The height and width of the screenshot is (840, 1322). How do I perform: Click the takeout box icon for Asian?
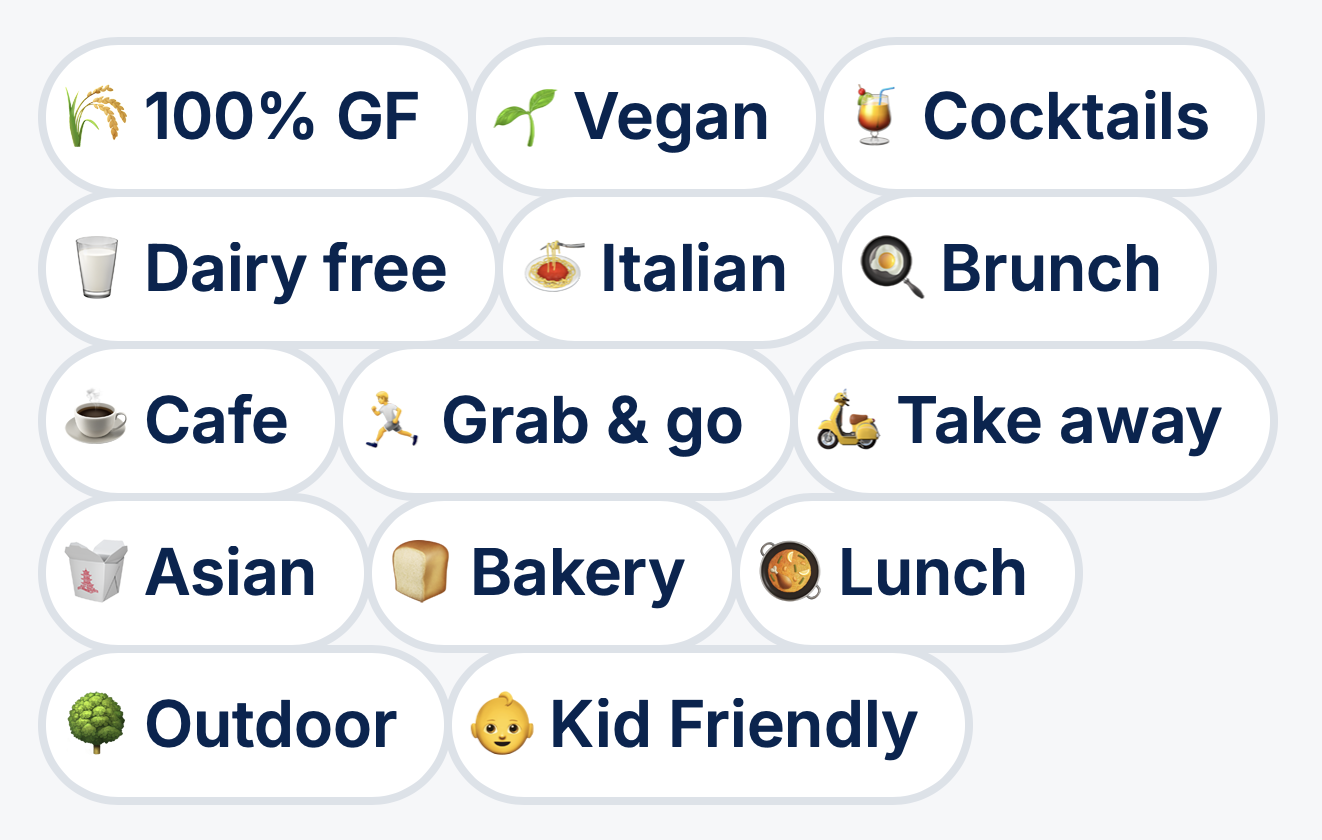[96, 572]
